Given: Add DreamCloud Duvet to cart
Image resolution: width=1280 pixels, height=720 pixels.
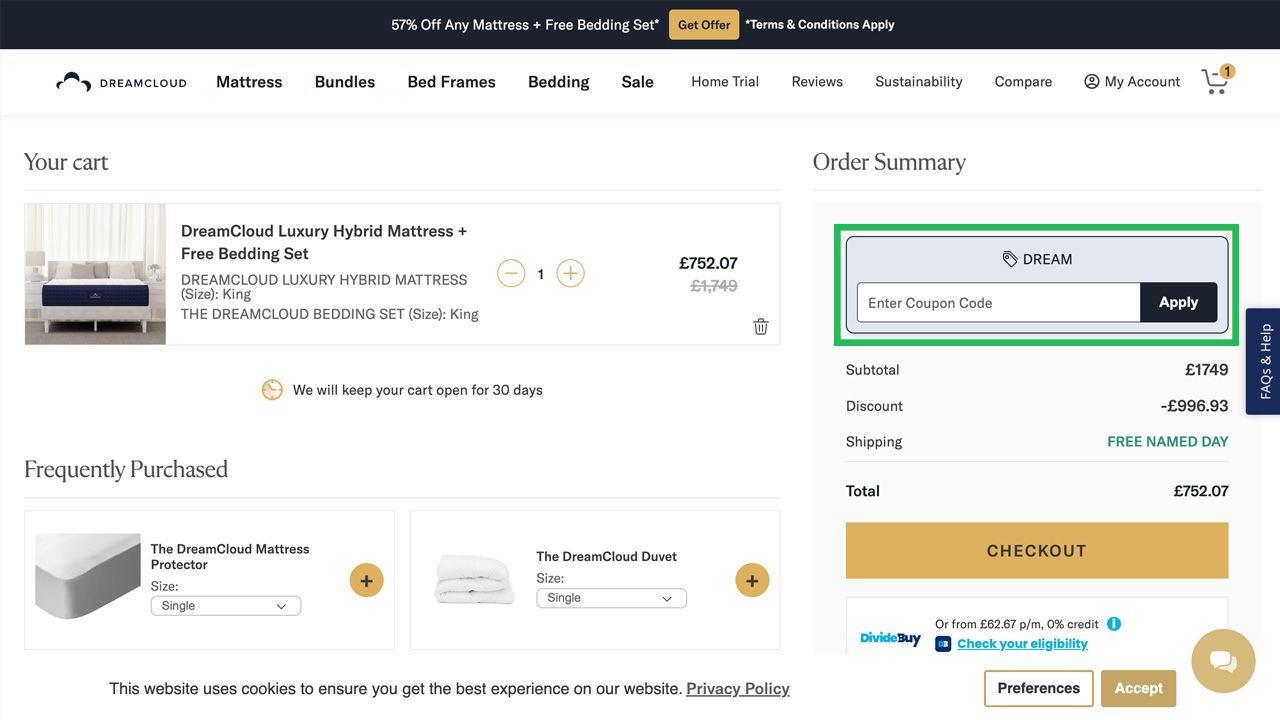Looking at the screenshot, I should pyautogui.click(x=752, y=580).
